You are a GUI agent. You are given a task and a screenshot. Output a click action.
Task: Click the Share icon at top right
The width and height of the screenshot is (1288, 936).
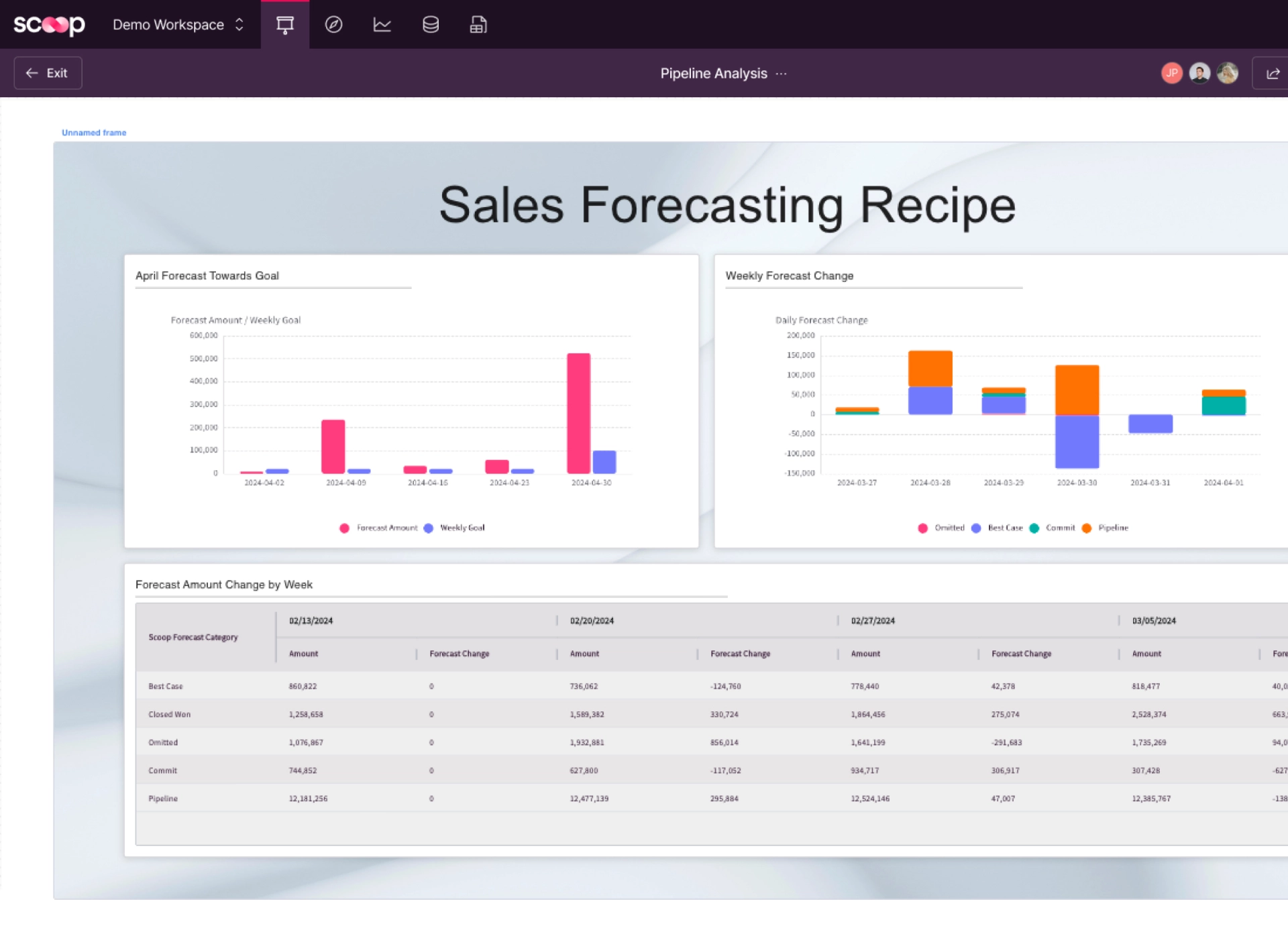pyautogui.click(x=1272, y=73)
